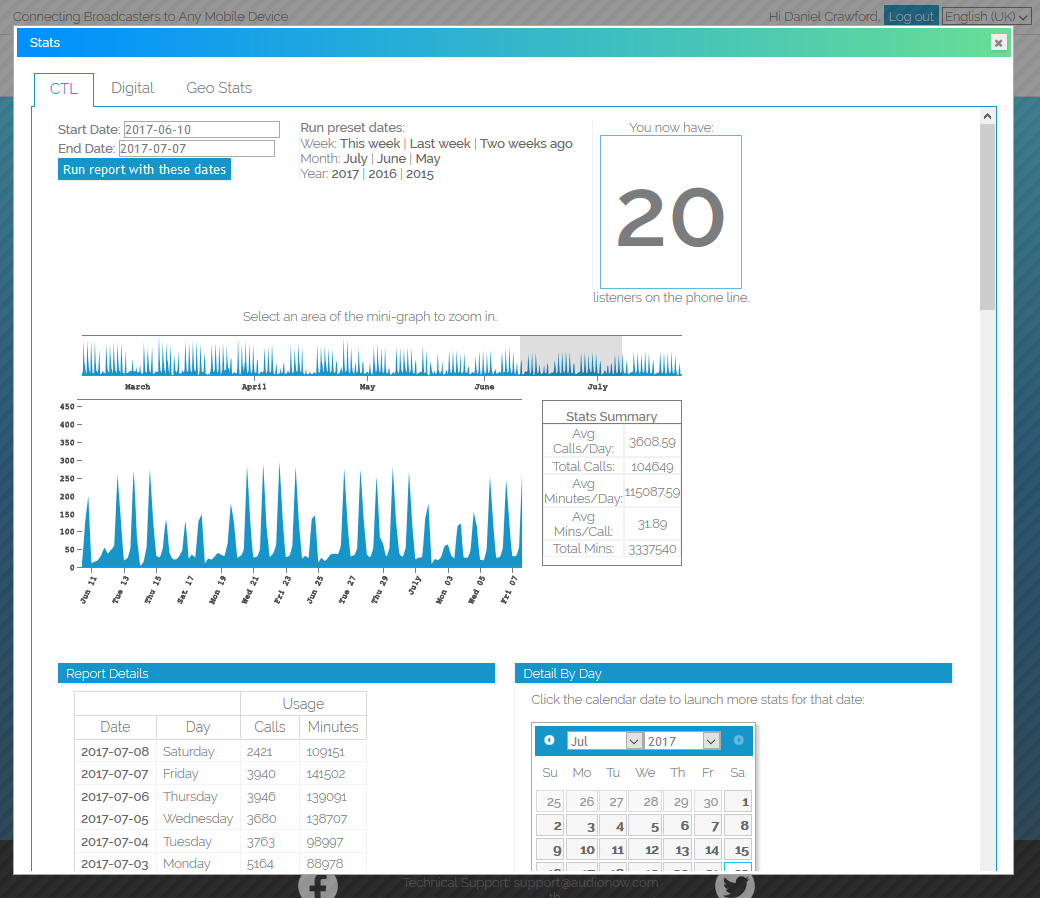This screenshot has height=898, width=1040.
Task: Select calendar day 13
Action: coord(677,850)
